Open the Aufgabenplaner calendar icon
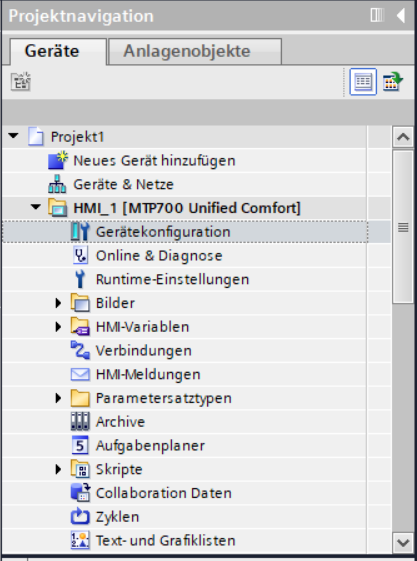417x561 pixels. coord(80,445)
